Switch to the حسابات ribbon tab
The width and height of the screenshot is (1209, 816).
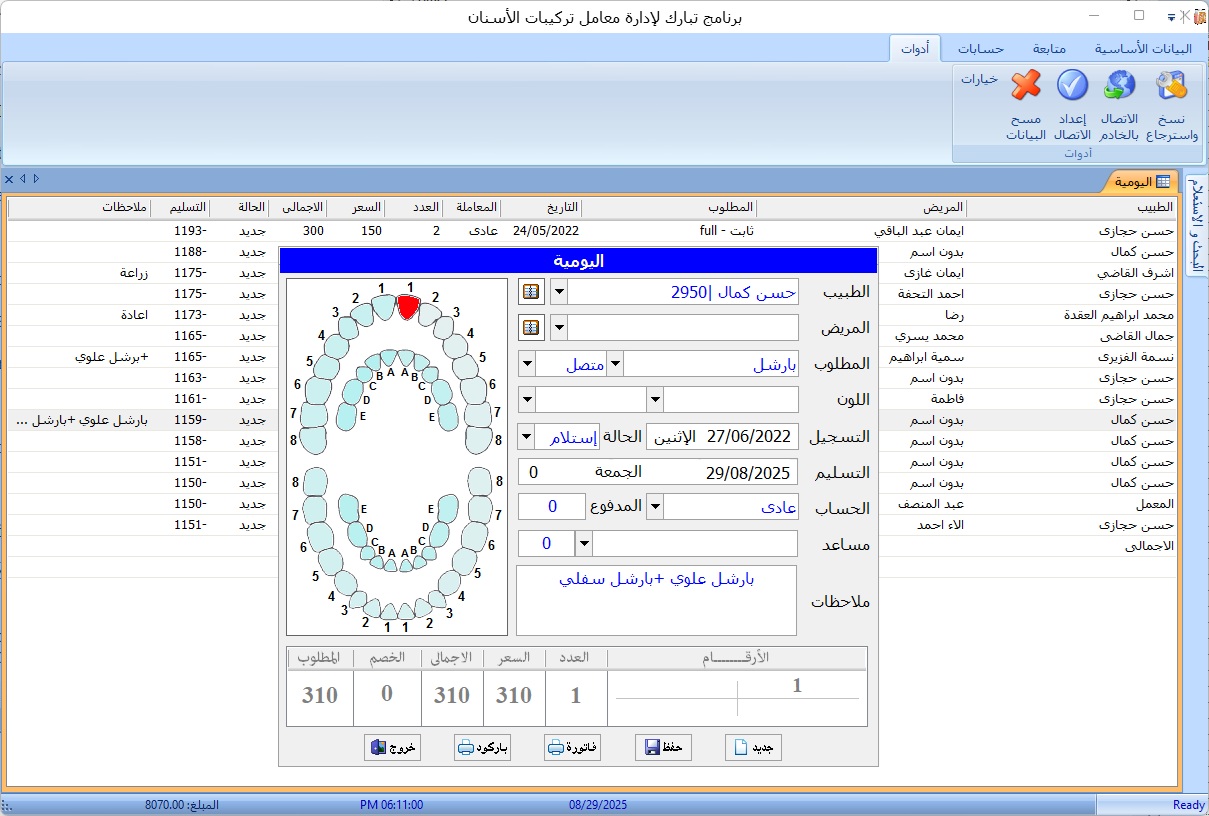[980, 49]
